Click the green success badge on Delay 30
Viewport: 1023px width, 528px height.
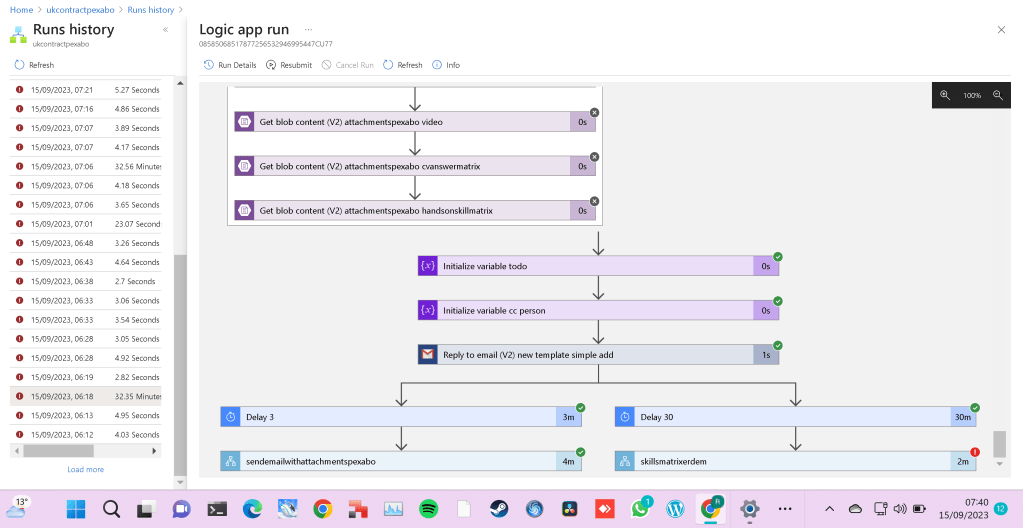(x=975, y=407)
